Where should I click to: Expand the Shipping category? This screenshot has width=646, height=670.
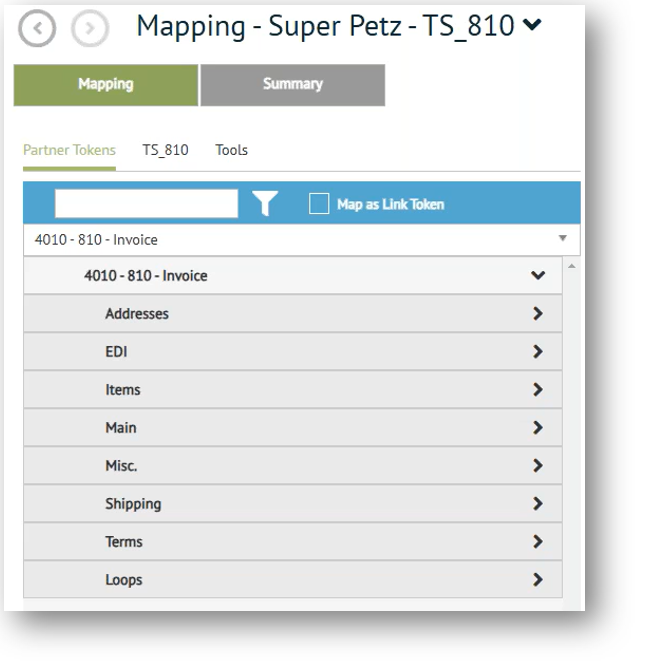(x=538, y=504)
